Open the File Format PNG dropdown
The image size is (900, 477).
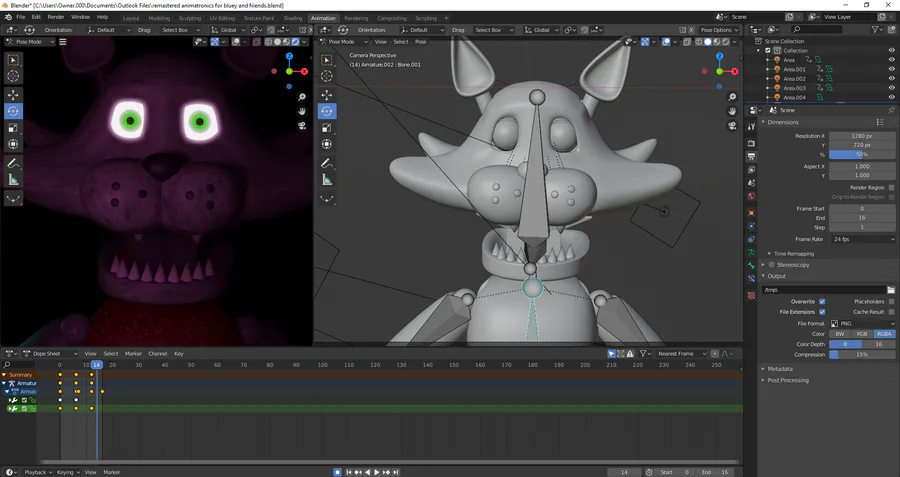[863, 323]
